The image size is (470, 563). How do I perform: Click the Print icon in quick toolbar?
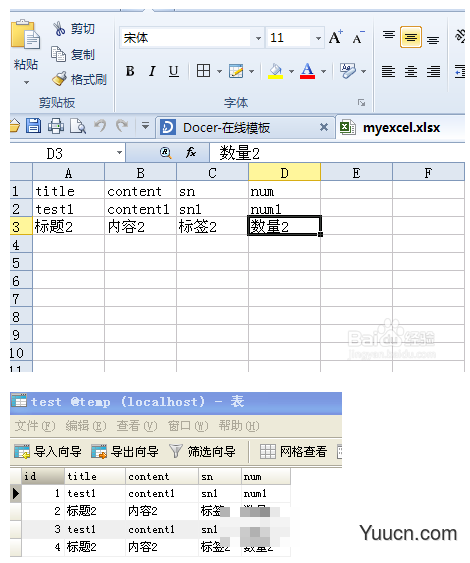(56, 126)
